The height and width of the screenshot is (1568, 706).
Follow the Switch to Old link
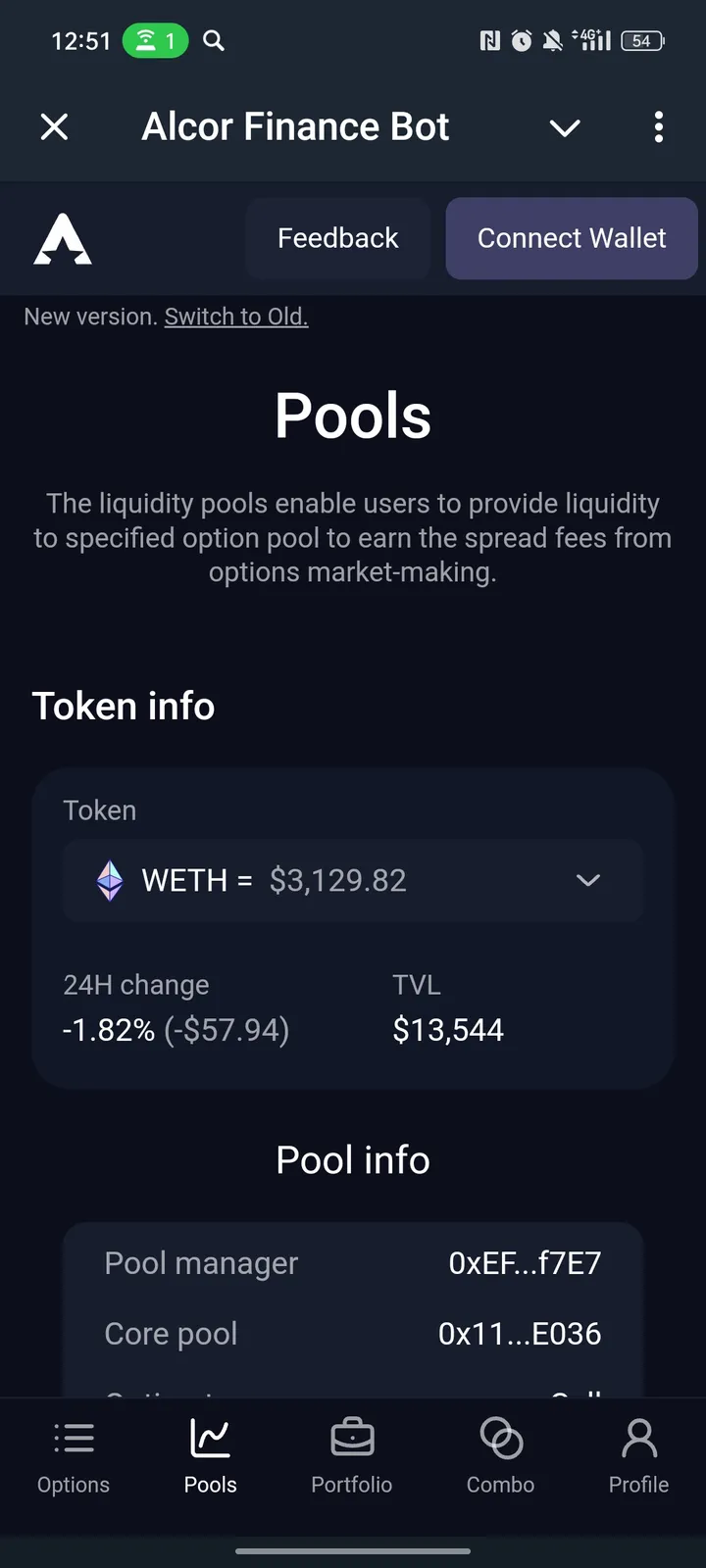(x=236, y=317)
